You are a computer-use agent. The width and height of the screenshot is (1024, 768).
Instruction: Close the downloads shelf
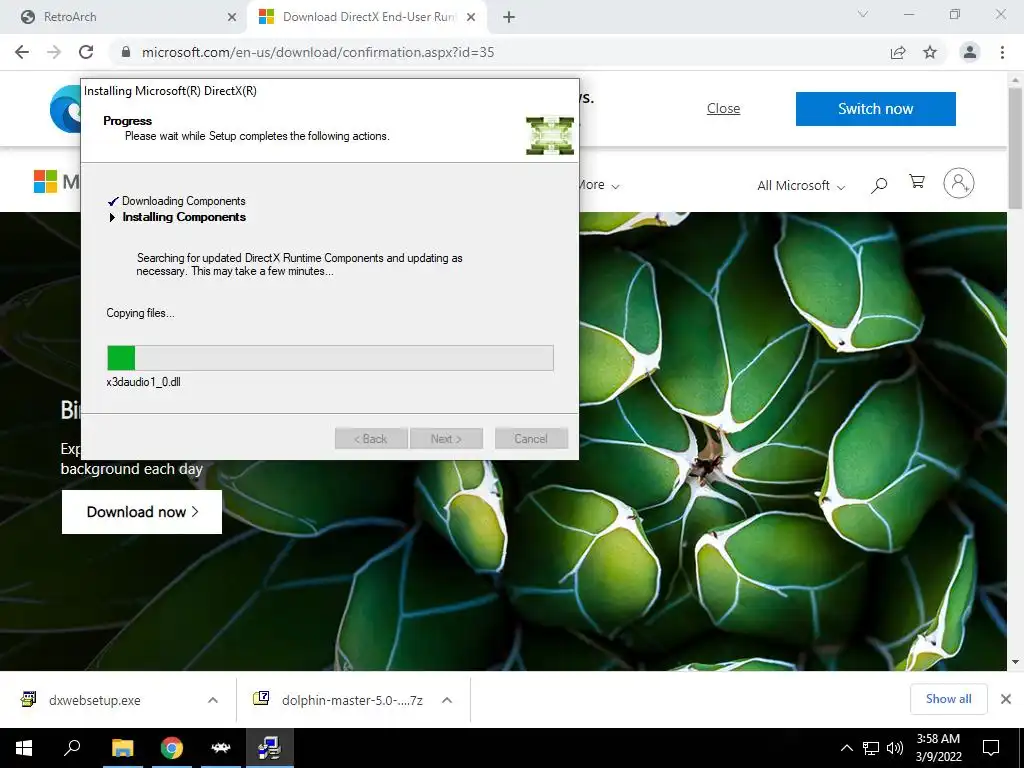[1006, 699]
